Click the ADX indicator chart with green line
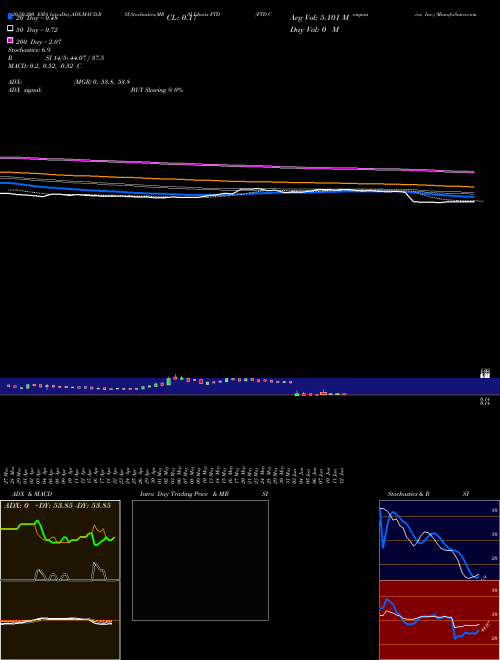500x660 pixels. (60, 540)
